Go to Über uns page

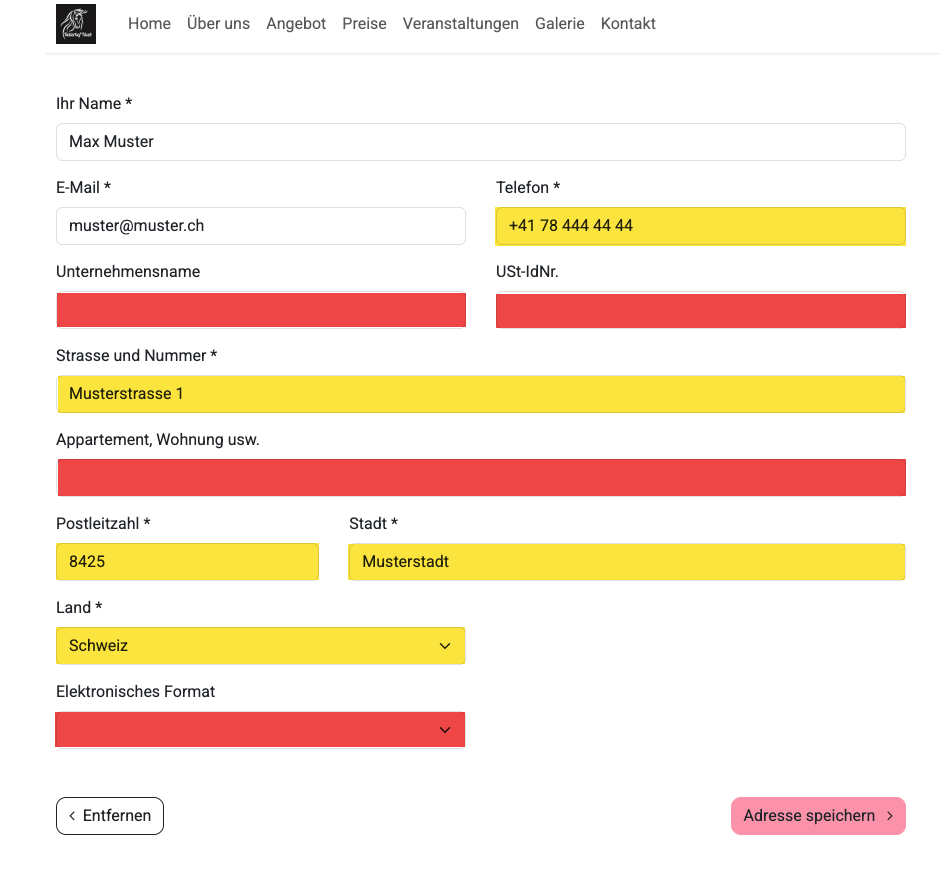coord(218,24)
